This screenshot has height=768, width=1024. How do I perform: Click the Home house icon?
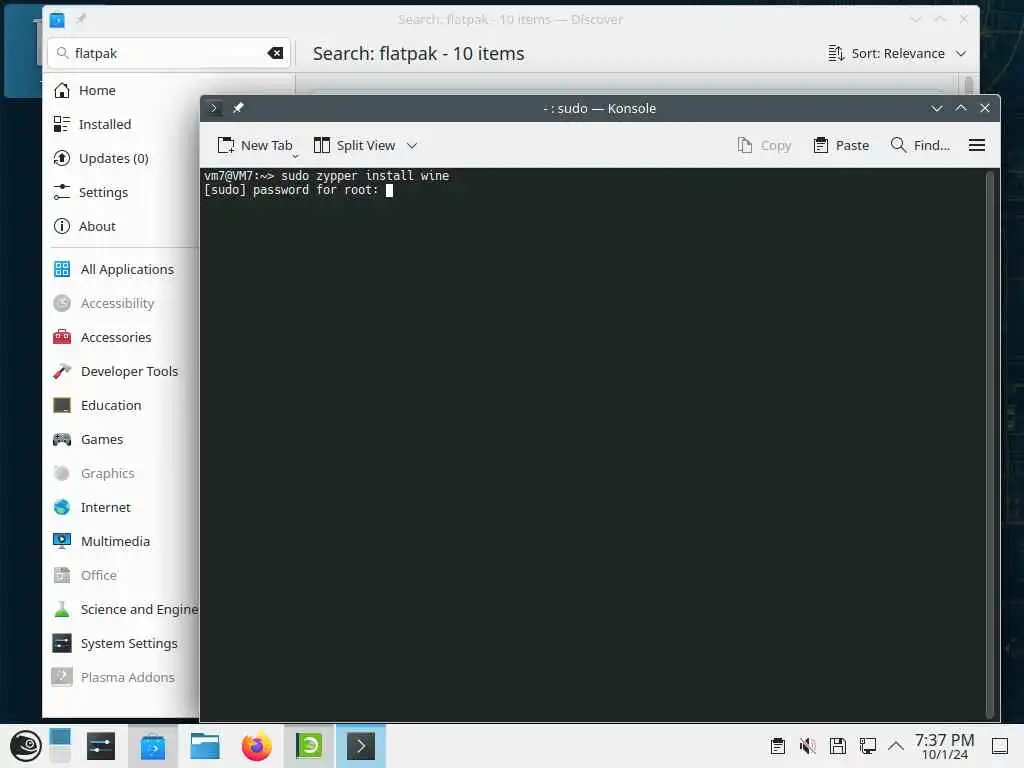tap(61, 90)
